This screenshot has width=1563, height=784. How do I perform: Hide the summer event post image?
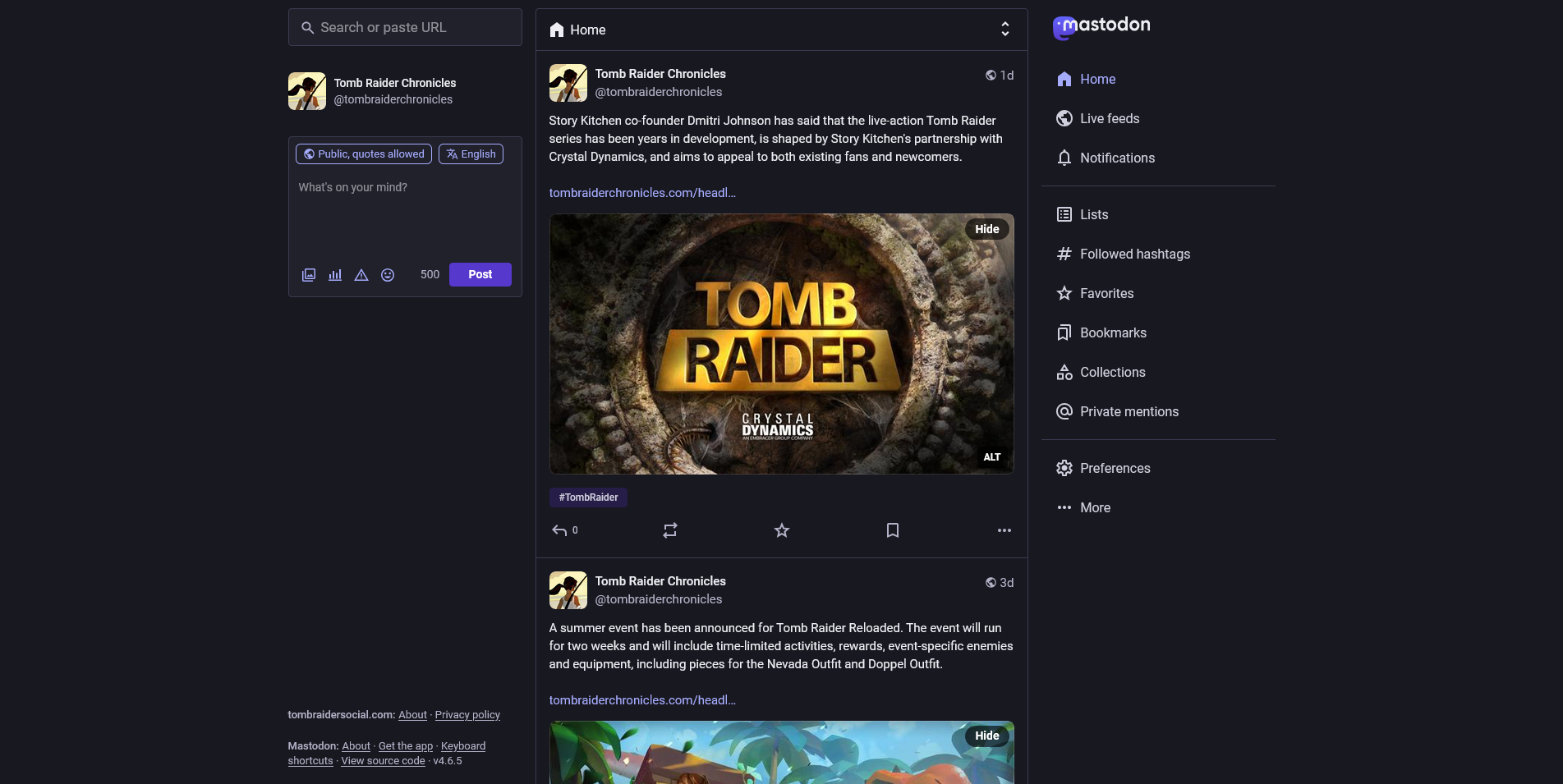click(x=987, y=736)
